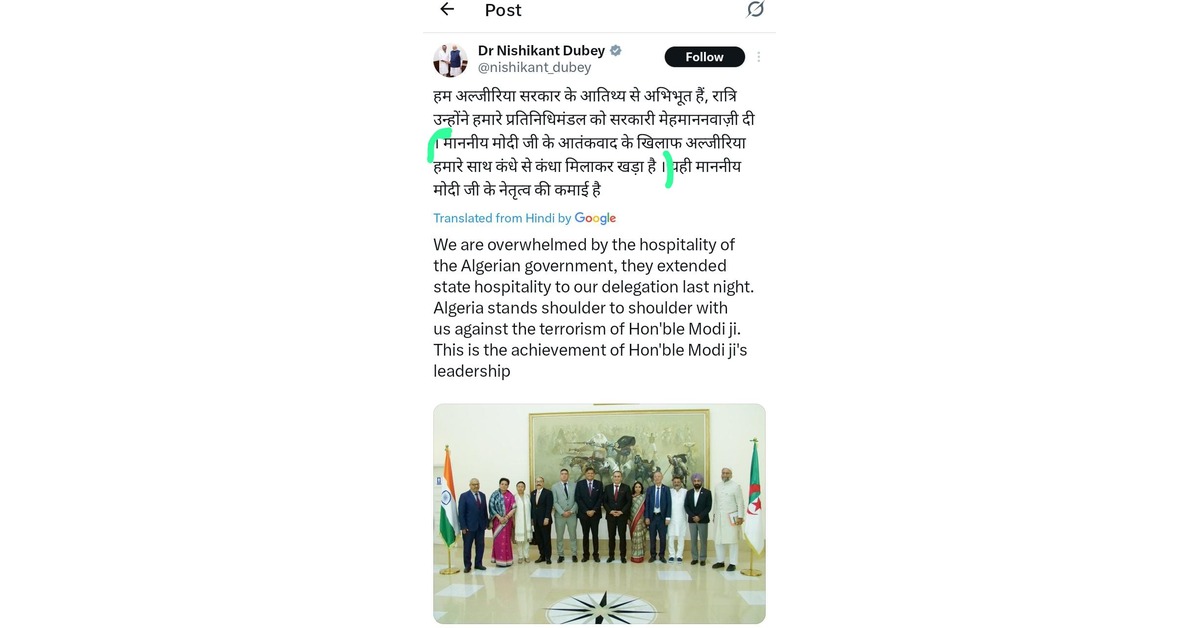Select the original Hindi post text

(594, 142)
